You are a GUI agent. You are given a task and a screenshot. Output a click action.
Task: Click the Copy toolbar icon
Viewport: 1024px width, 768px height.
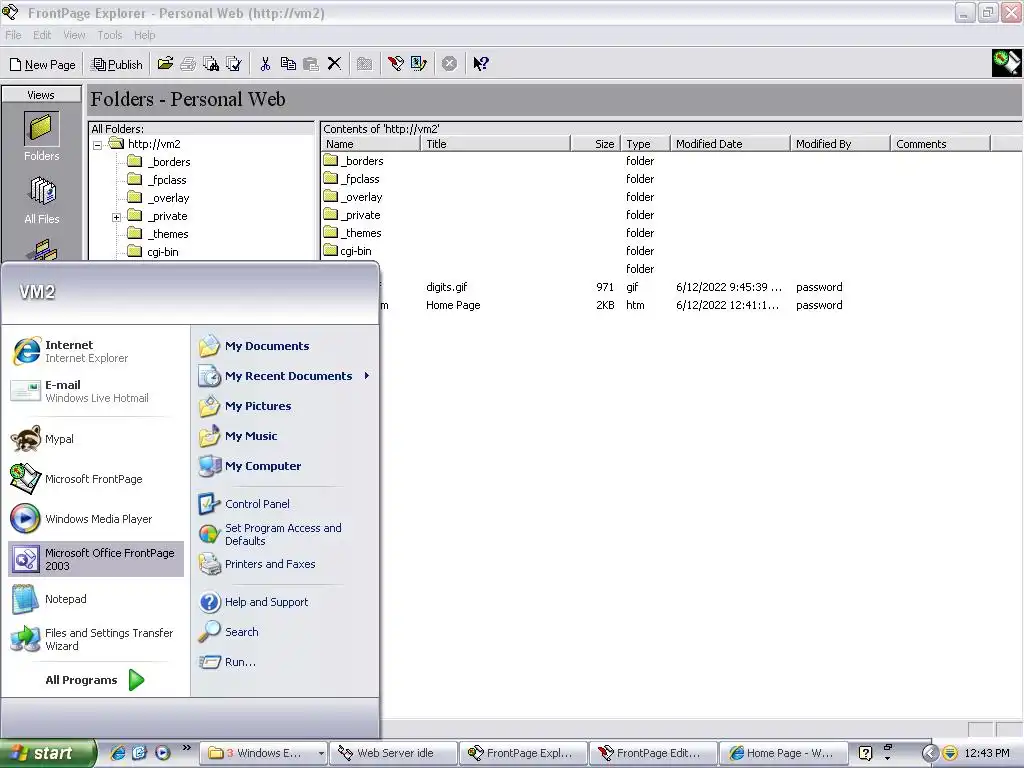[x=288, y=63]
